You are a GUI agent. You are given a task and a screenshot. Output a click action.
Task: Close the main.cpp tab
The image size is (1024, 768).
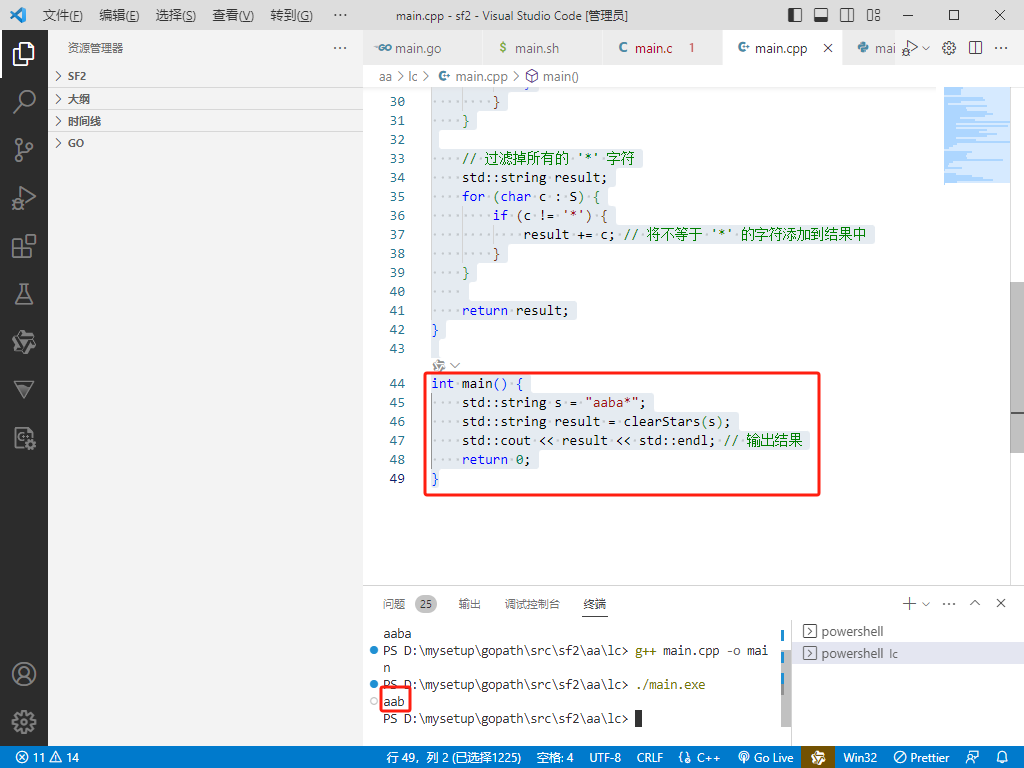[827, 48]
